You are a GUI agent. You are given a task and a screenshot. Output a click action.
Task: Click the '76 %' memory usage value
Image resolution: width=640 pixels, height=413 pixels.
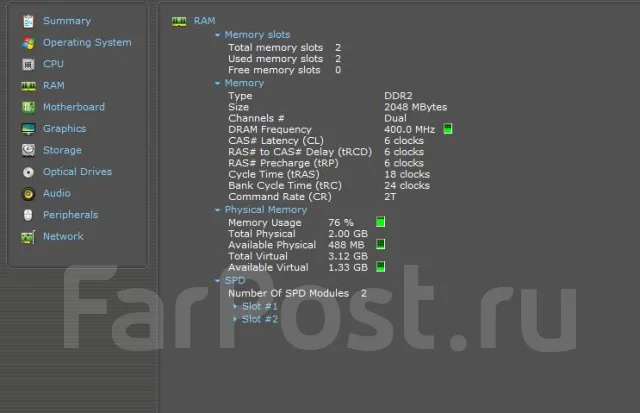click(341, 222)
